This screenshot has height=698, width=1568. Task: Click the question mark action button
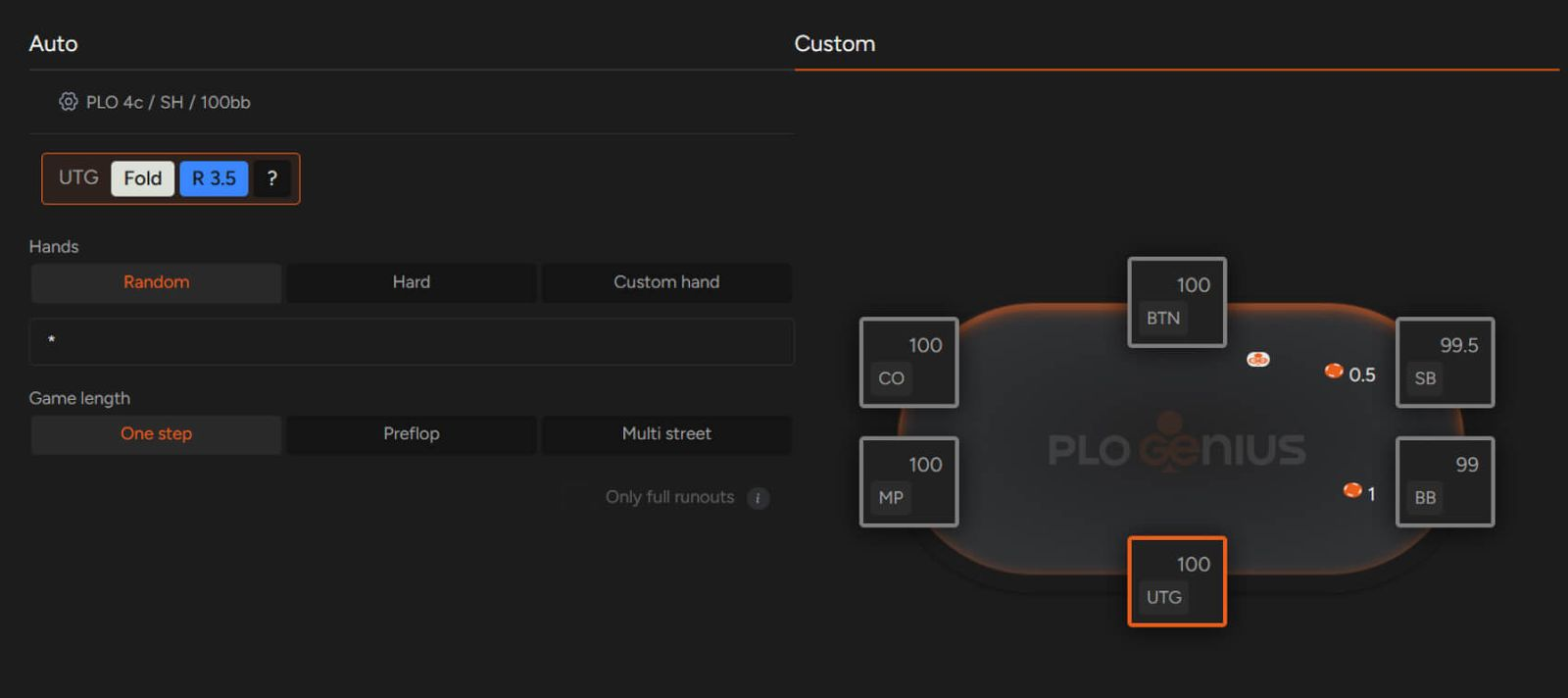coord(271,178)
